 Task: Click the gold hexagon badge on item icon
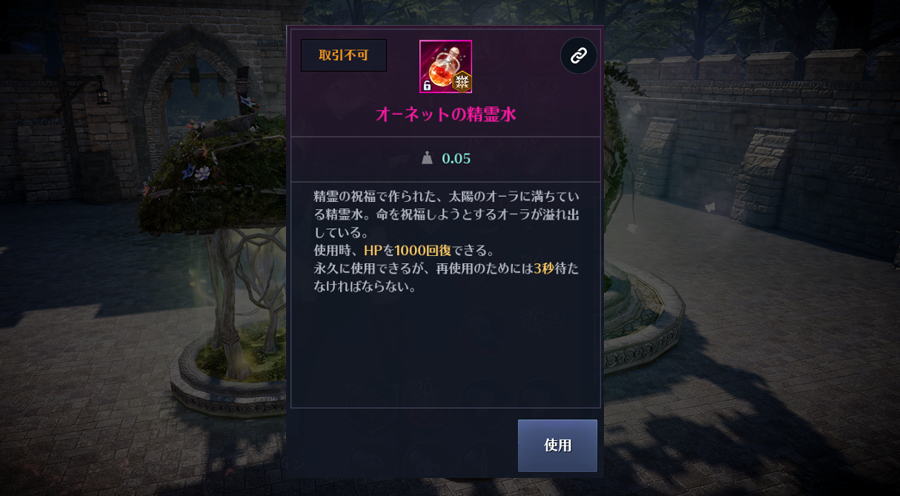point(460,82)
